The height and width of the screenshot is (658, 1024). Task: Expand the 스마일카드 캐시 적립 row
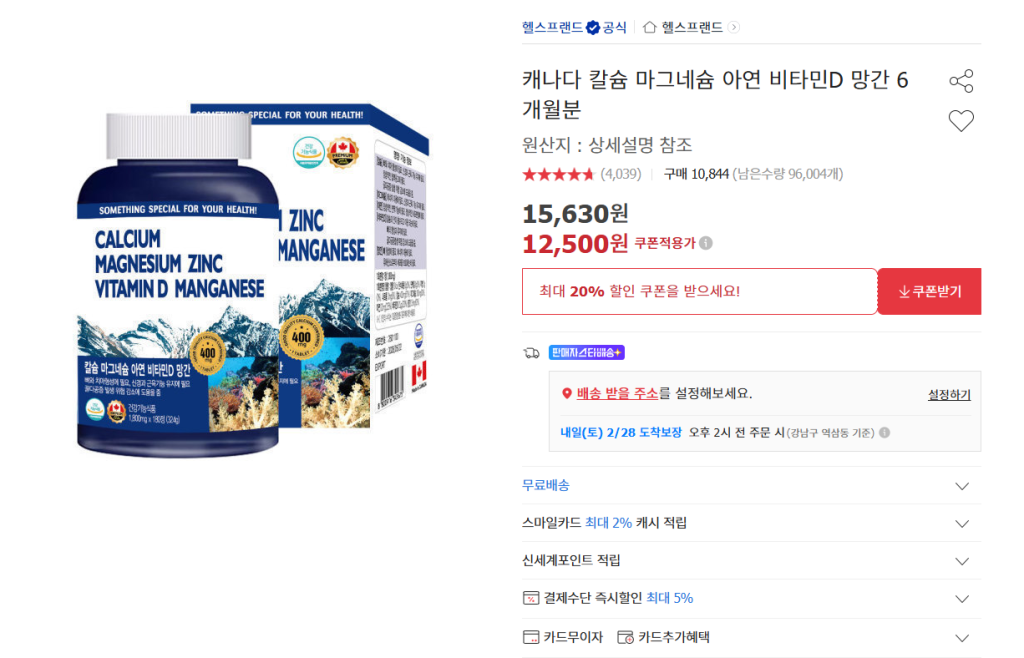962,524
